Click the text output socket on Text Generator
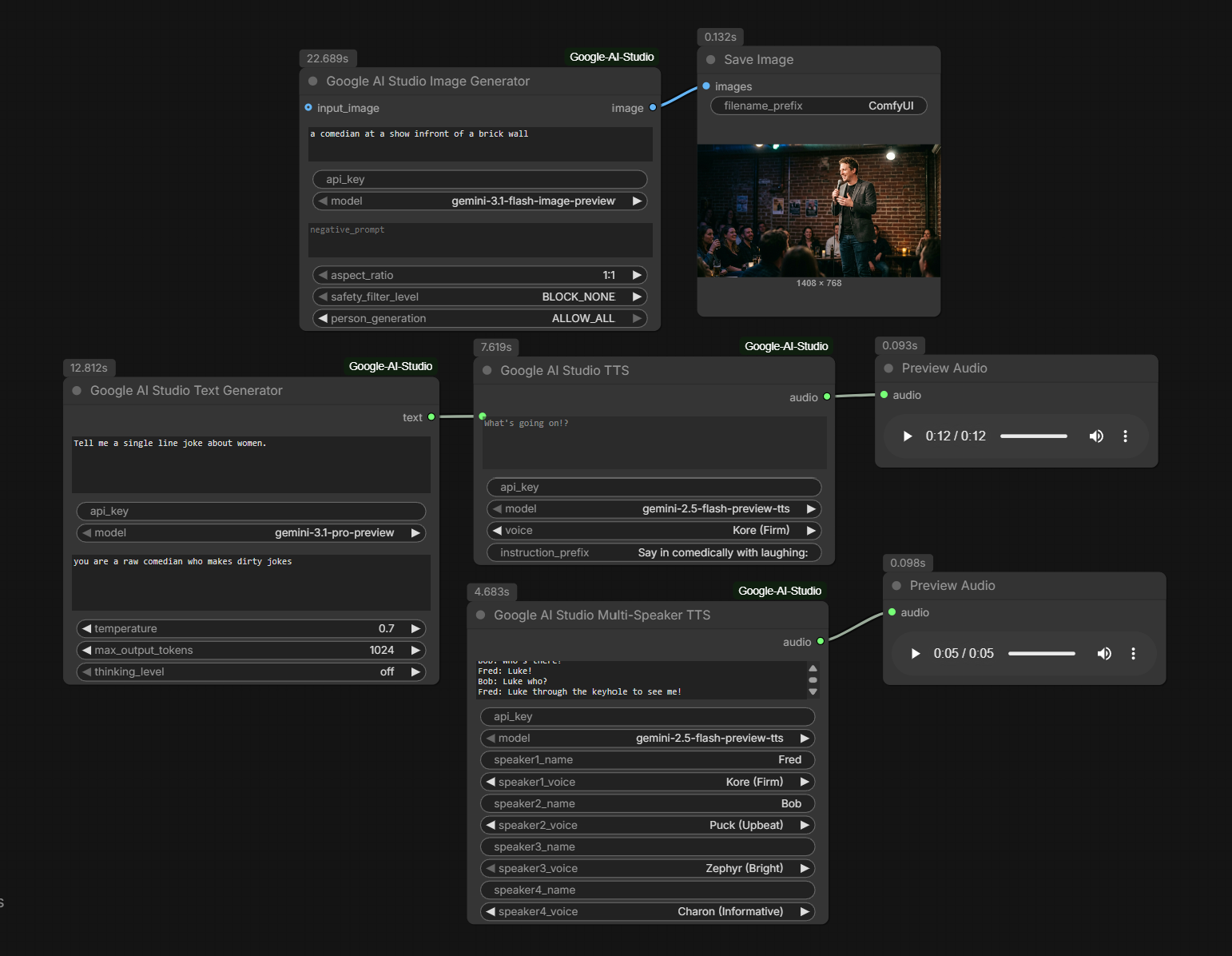Image resolution: width=1232 pixels, height=956 pixels. (431, 417)
